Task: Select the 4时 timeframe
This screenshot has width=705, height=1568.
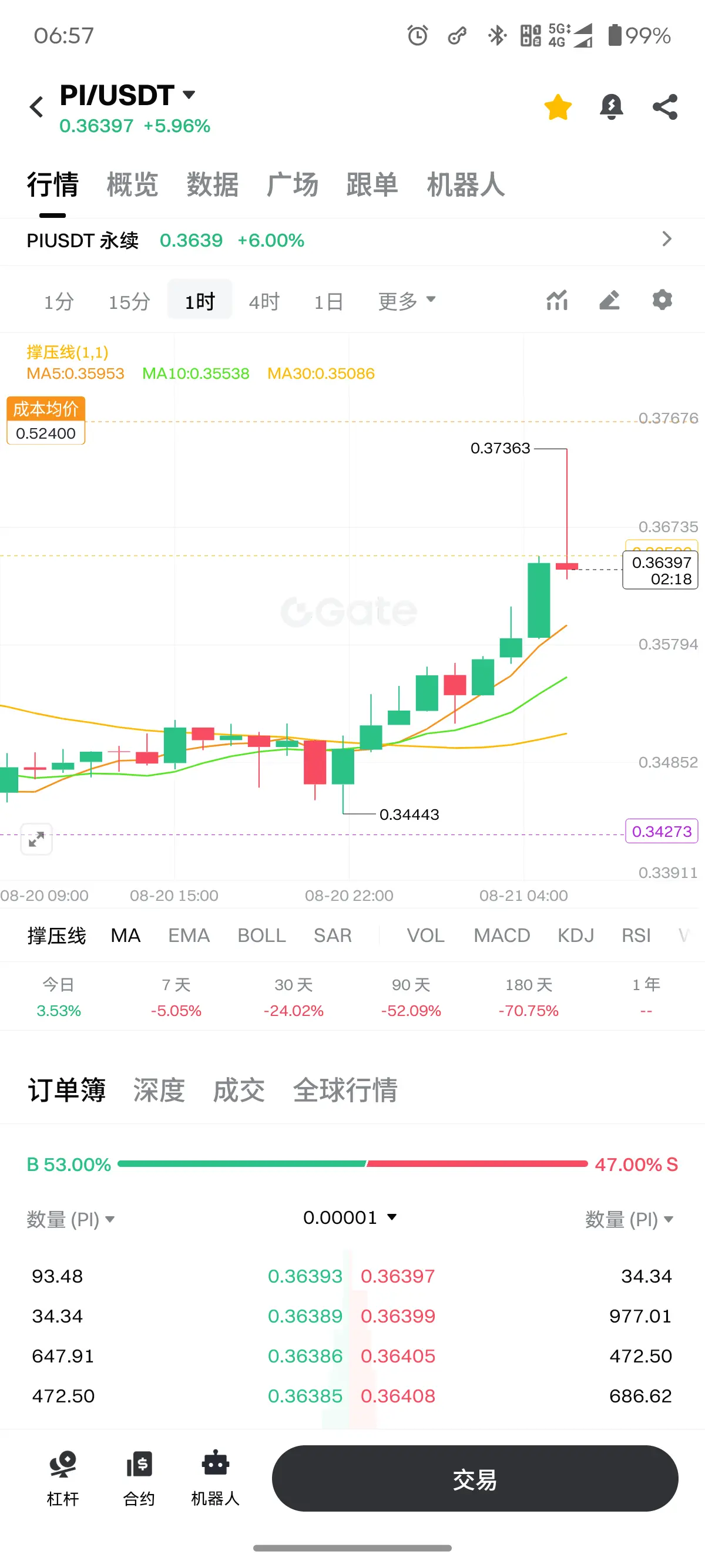Action: [264, 301]
